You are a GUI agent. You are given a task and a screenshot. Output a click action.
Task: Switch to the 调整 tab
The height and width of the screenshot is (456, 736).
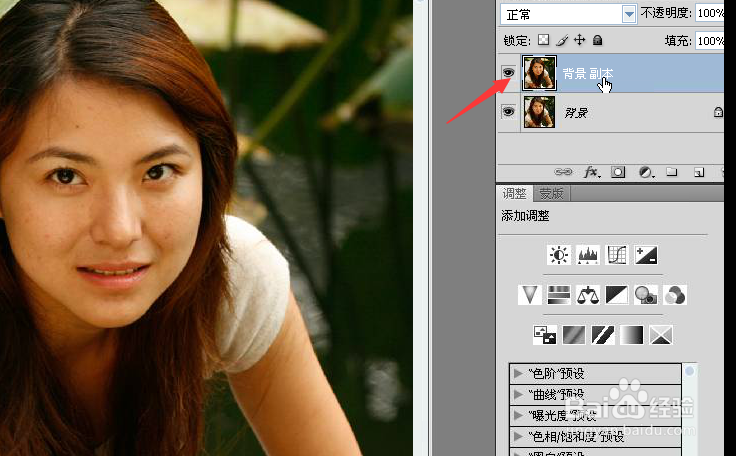tap(514, 193)
